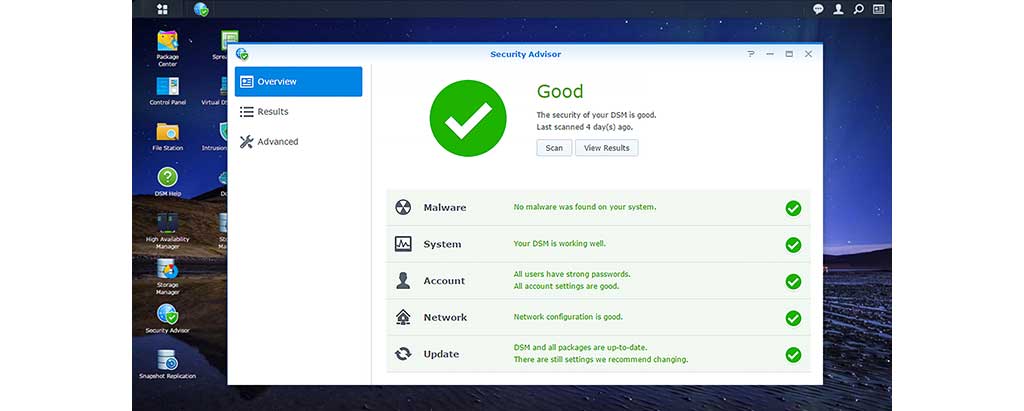The width and height of the screenshot is (1024, 411).
Task: Click the Network row label
Action: coord(445,318)
